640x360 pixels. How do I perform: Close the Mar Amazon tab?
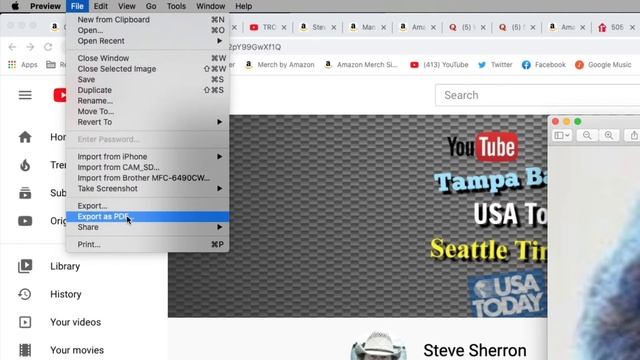point(383,27)
